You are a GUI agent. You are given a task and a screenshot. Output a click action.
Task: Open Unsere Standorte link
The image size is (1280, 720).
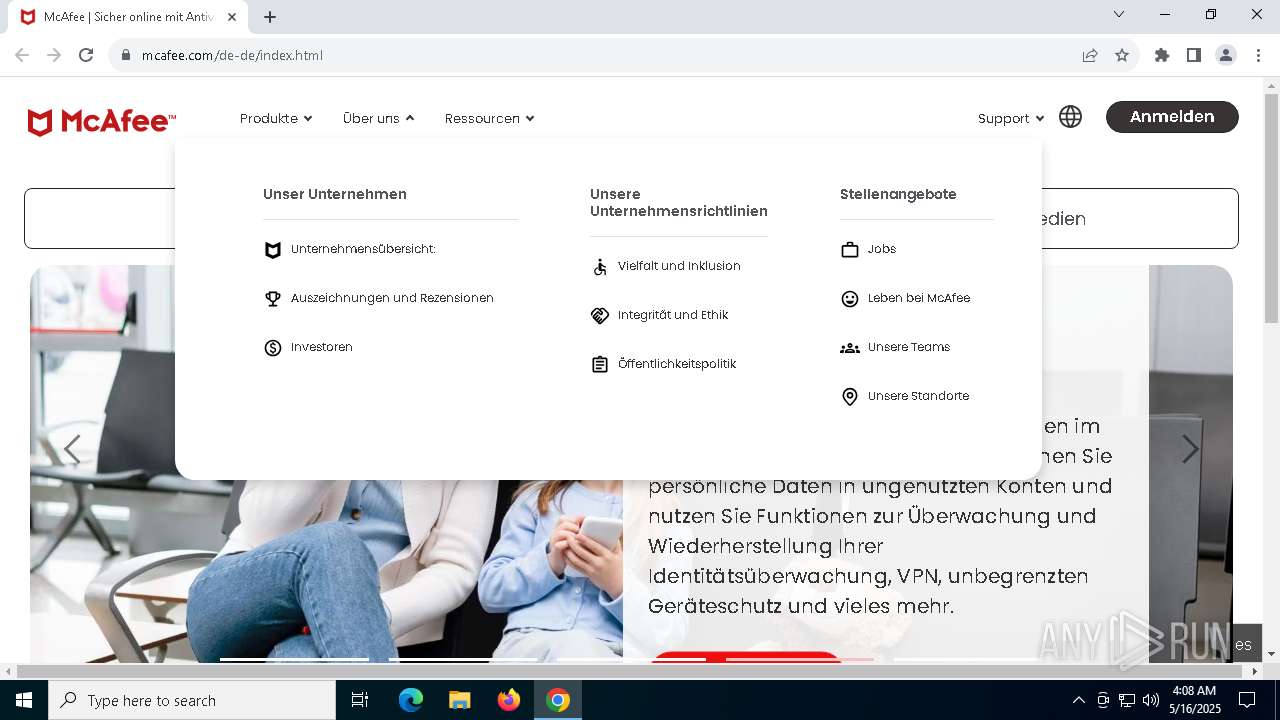tap(918, 396)
